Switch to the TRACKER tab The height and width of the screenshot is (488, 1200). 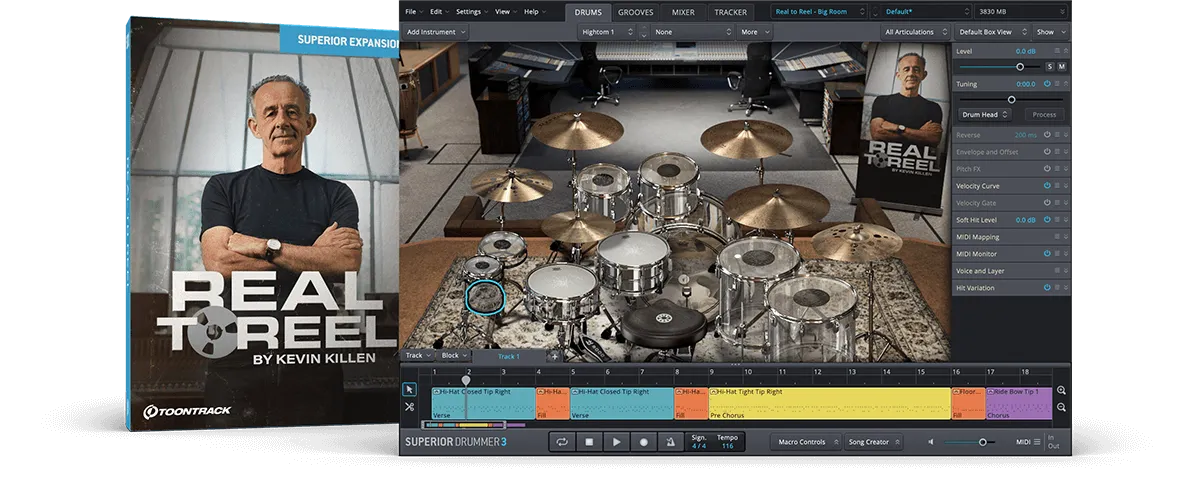coord(730,12)
